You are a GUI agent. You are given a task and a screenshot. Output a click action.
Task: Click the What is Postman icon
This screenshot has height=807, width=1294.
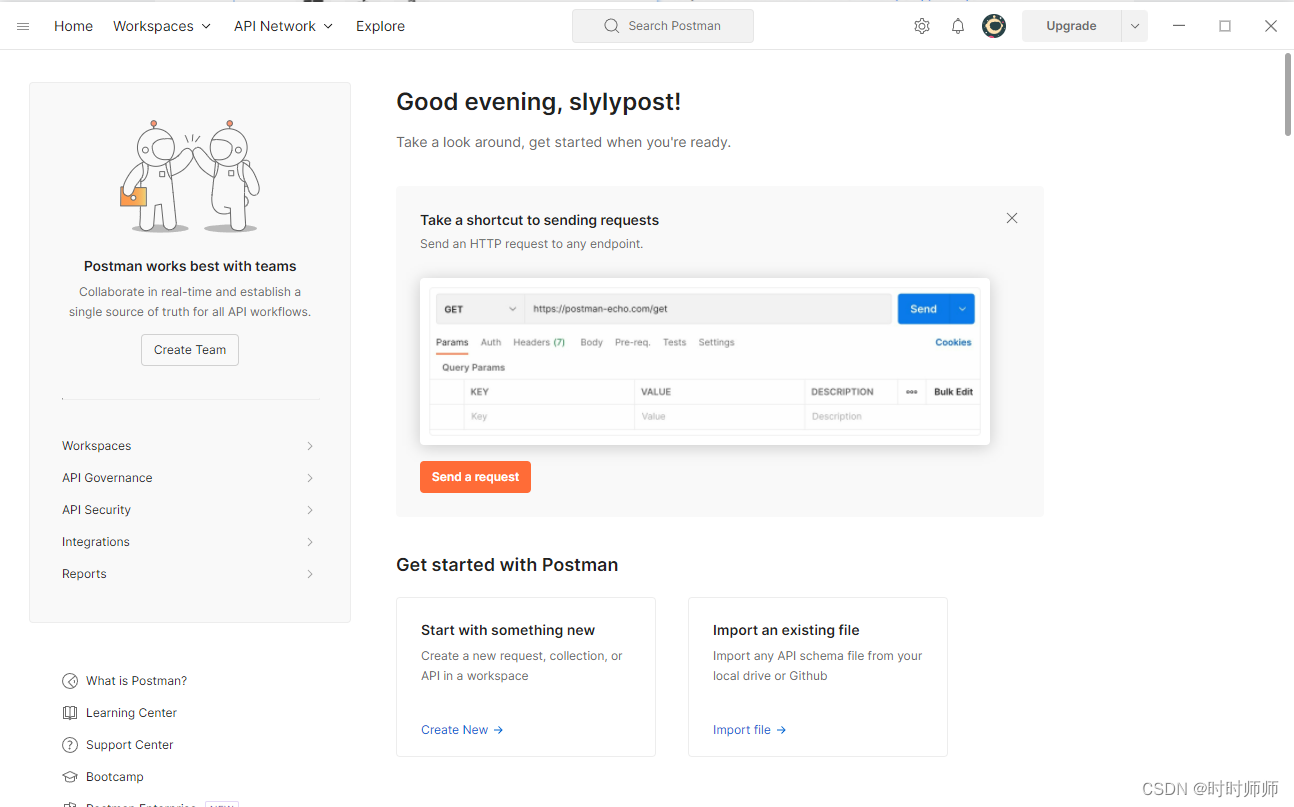coord(70,681)
